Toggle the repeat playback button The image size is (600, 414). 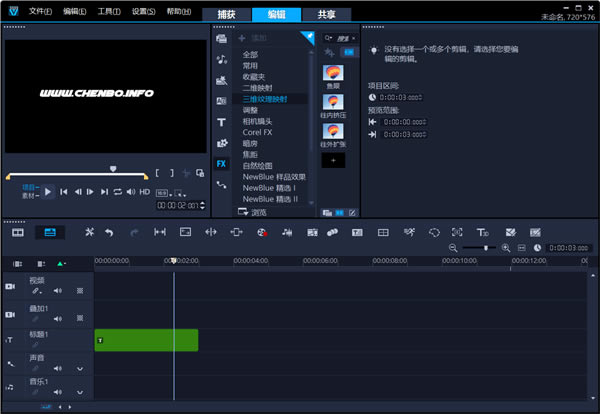(117, 191)
